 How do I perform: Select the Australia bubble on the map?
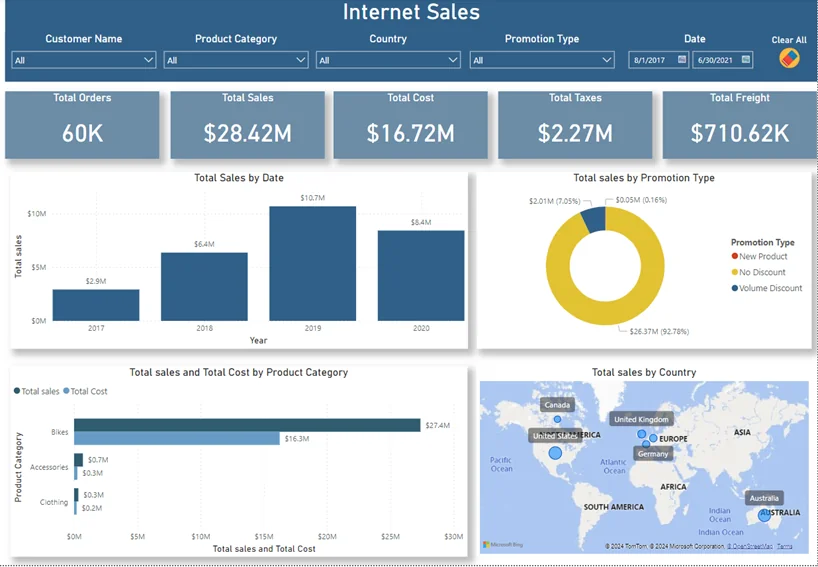(765, 515)
